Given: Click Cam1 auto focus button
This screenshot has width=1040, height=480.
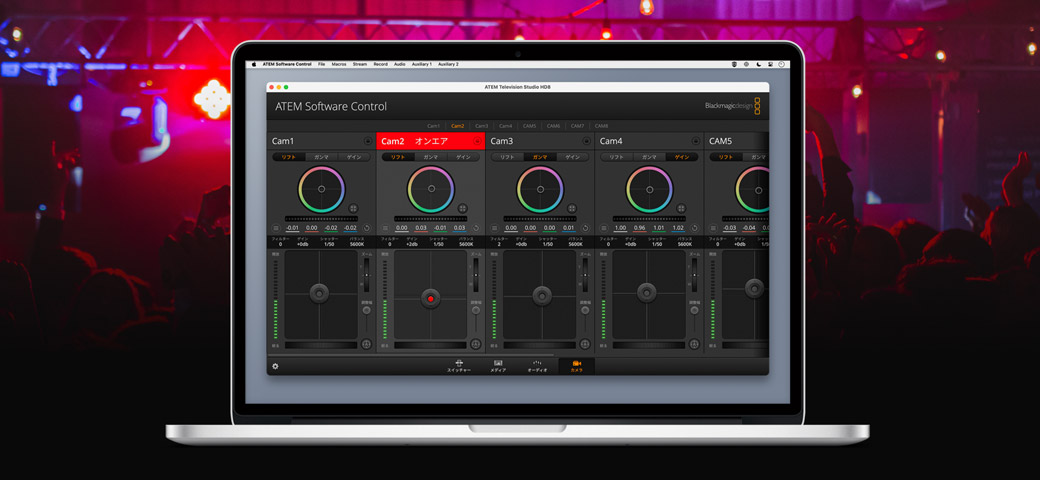Looking at the screenshot, I should 366,344.
